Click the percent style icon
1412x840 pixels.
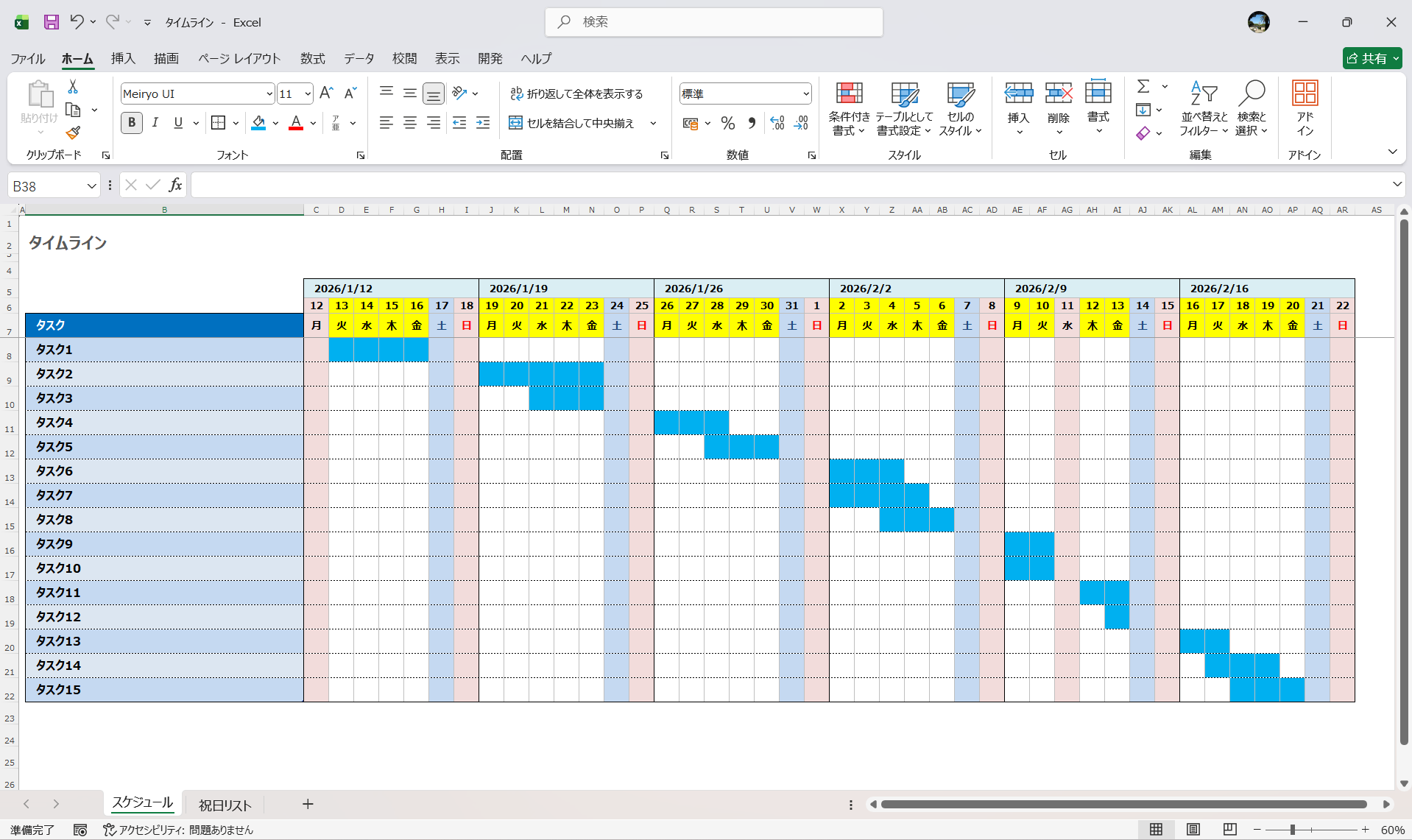coord(728,124)
